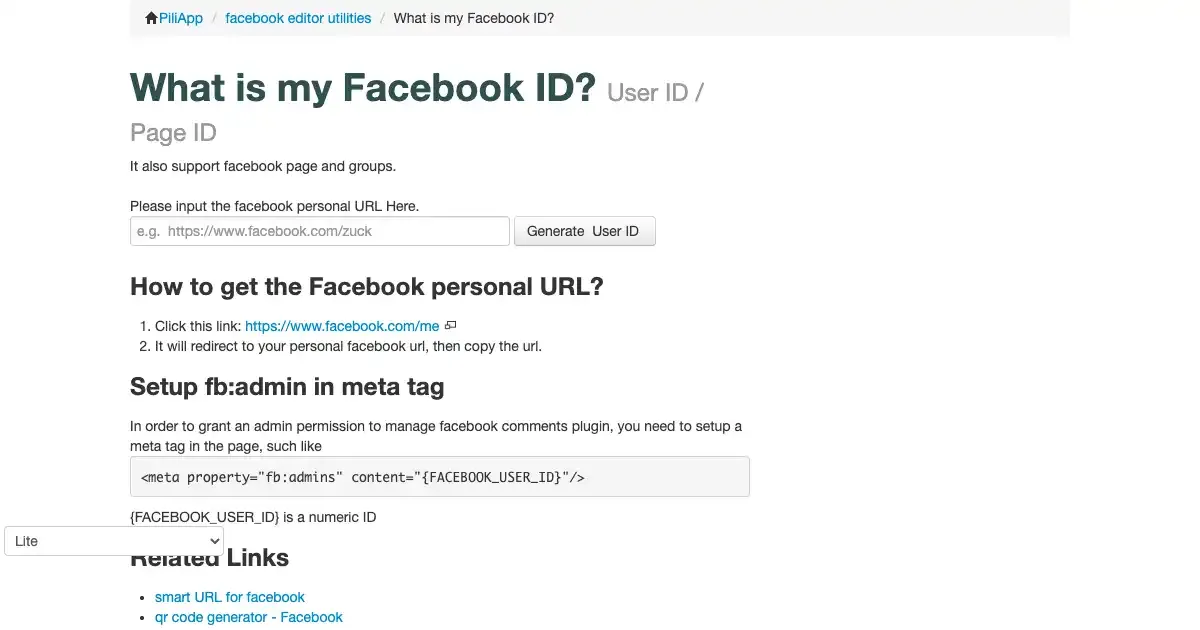This screenshot has height=630, width=1200.
Task: Open the https://www.facebook.com/me link
Action: (x=342, y=326)
